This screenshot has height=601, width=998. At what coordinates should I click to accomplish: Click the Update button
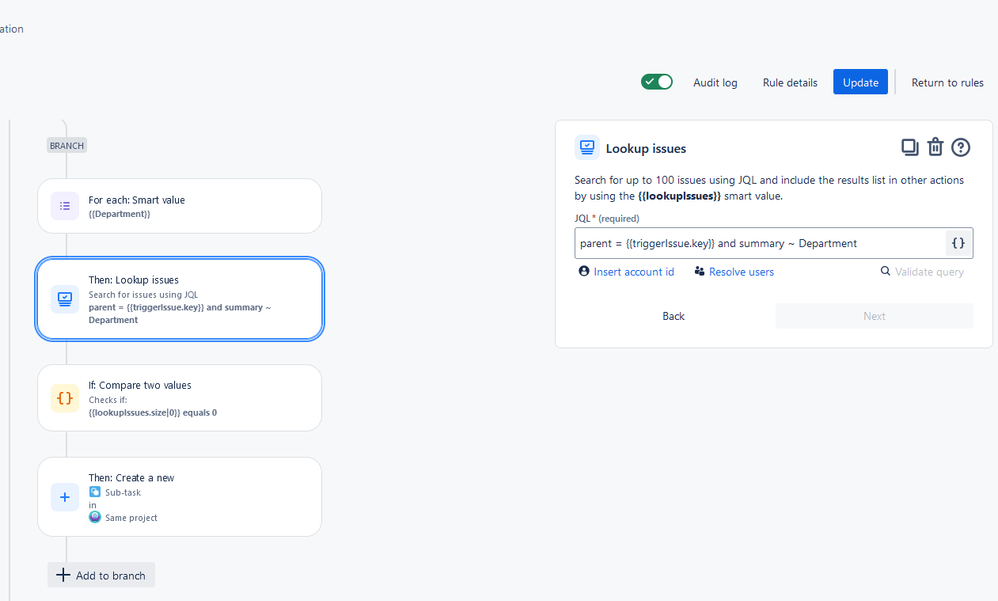point(861,82)
